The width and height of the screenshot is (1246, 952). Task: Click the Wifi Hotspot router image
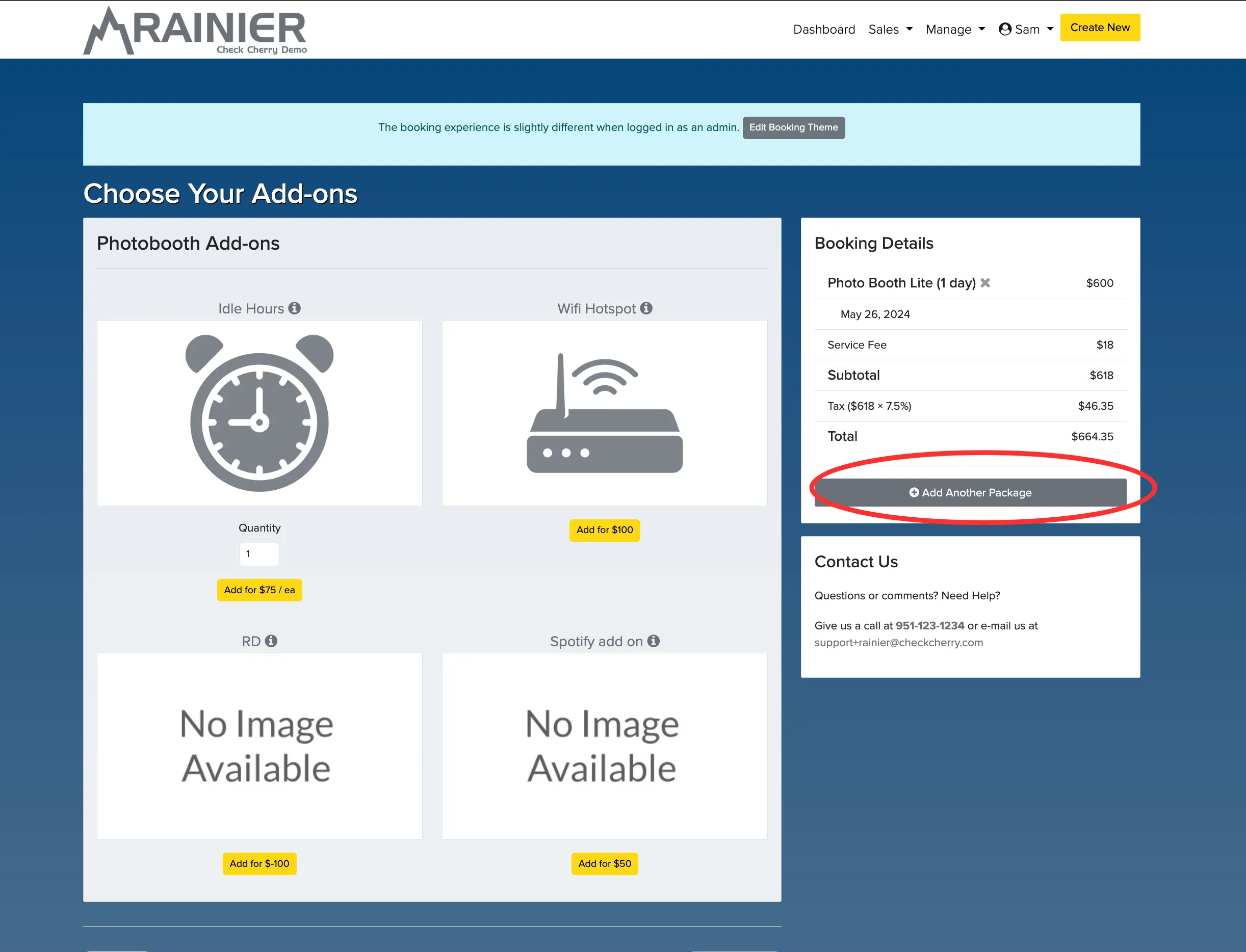(x=605, y=413)
